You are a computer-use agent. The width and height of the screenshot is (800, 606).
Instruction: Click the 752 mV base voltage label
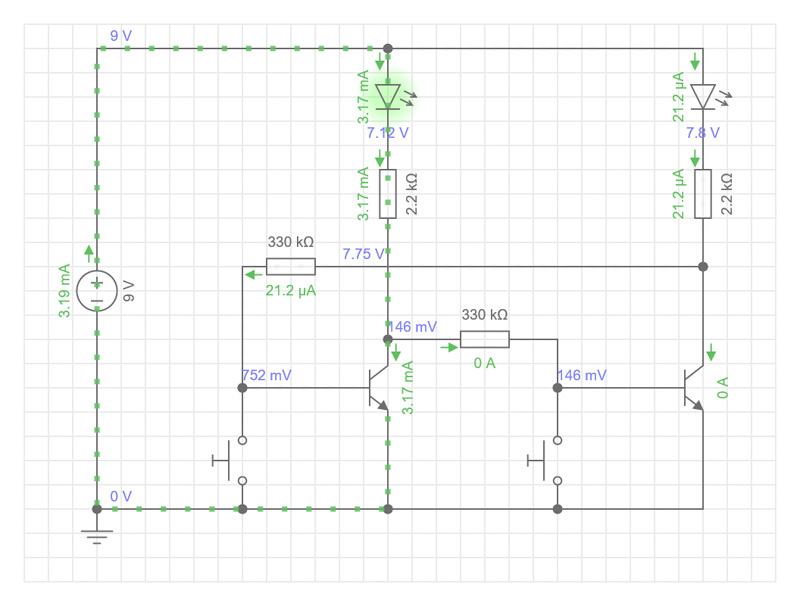coord(267,375)
